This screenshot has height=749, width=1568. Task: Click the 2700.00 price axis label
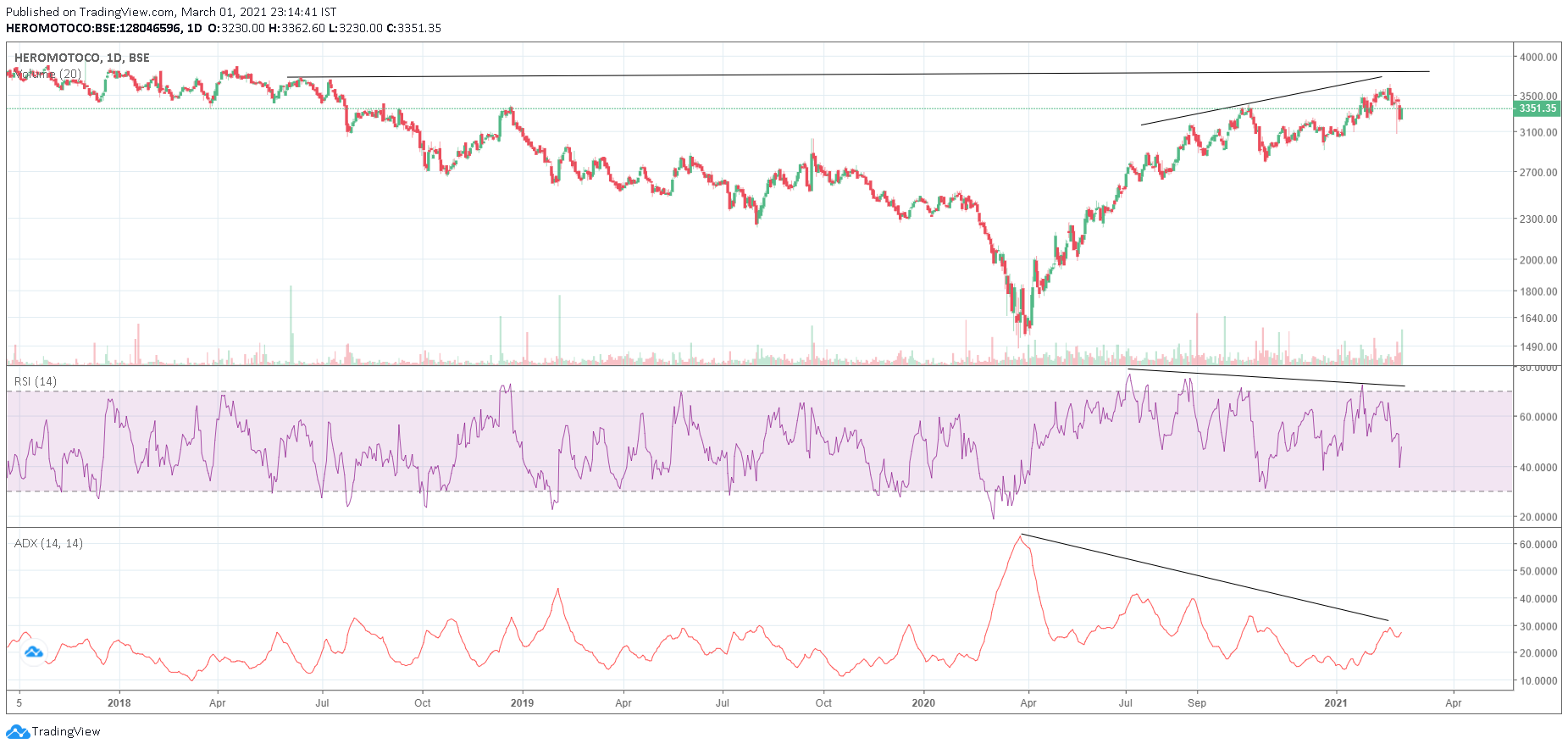click(x=1538, y=172)
